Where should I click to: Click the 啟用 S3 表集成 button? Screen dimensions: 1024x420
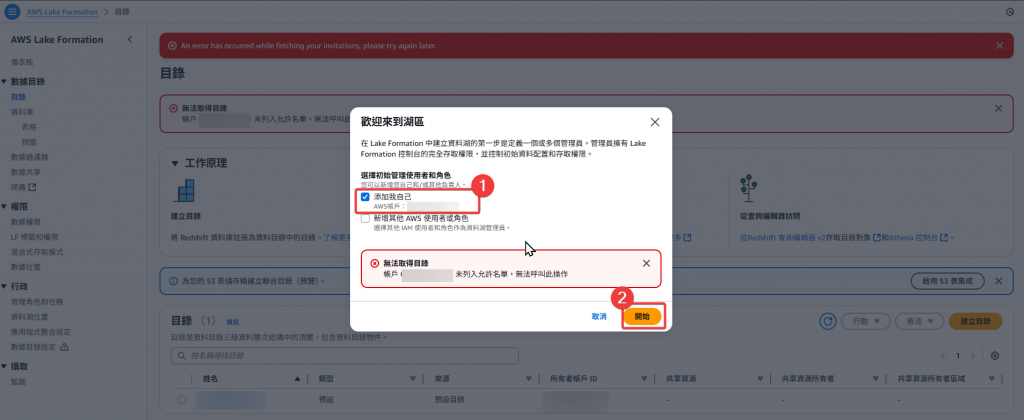coord(948,281)
